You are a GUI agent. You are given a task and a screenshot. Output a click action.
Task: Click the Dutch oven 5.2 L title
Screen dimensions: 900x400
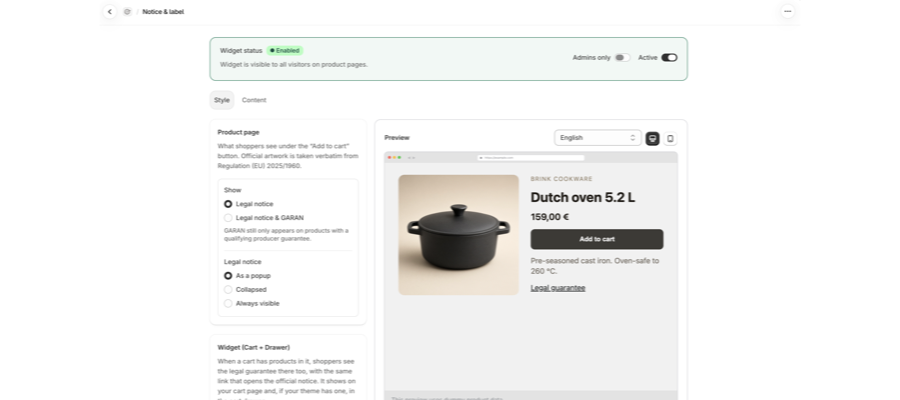(x=583, y=197)
